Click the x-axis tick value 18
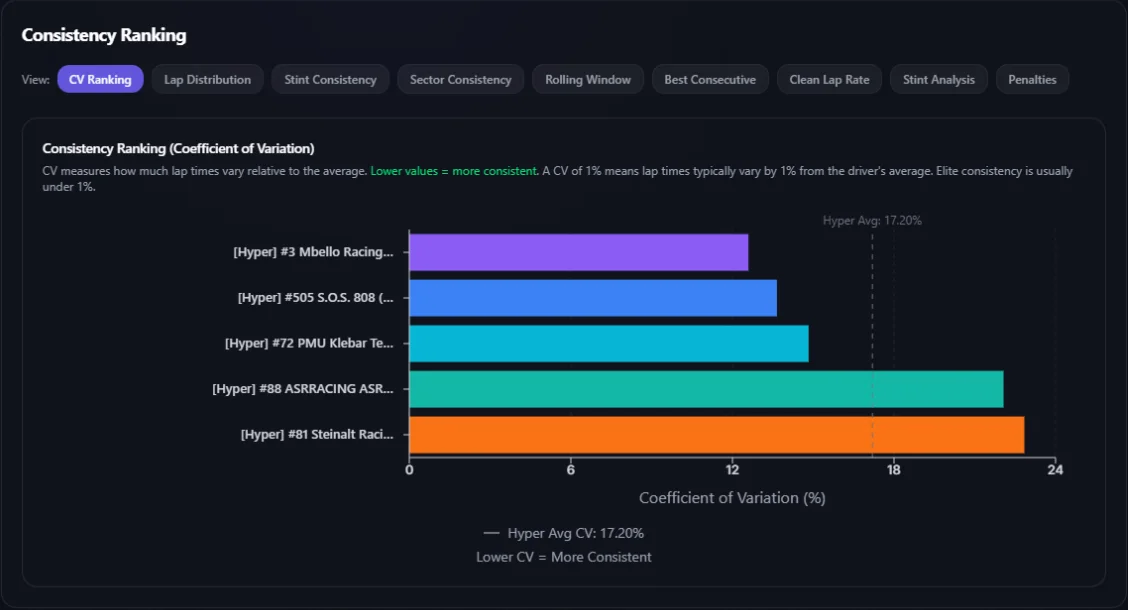 click(x=893, y=470)
